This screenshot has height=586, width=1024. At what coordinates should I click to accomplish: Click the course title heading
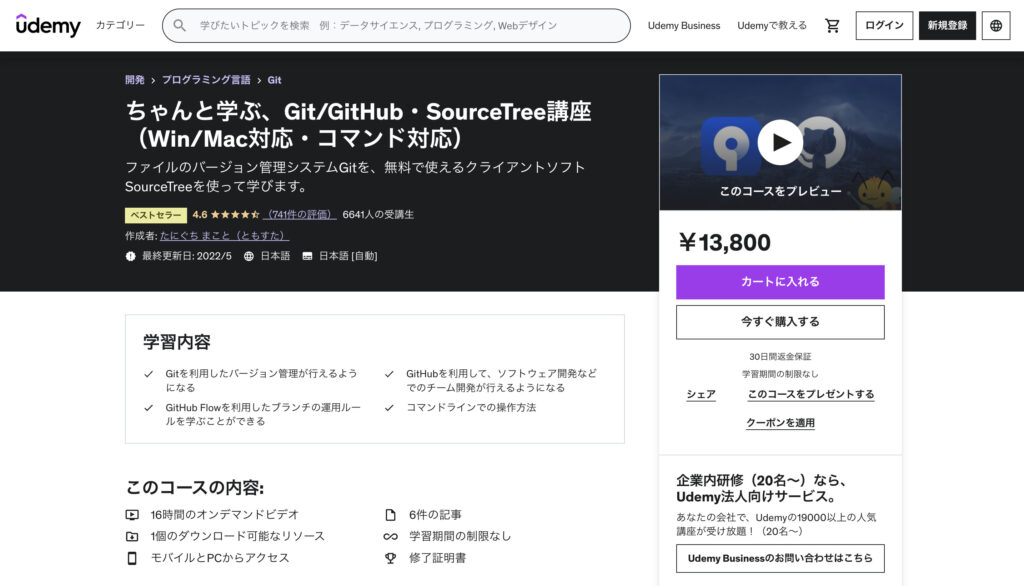pyautogui.click(x=359, y=125)
